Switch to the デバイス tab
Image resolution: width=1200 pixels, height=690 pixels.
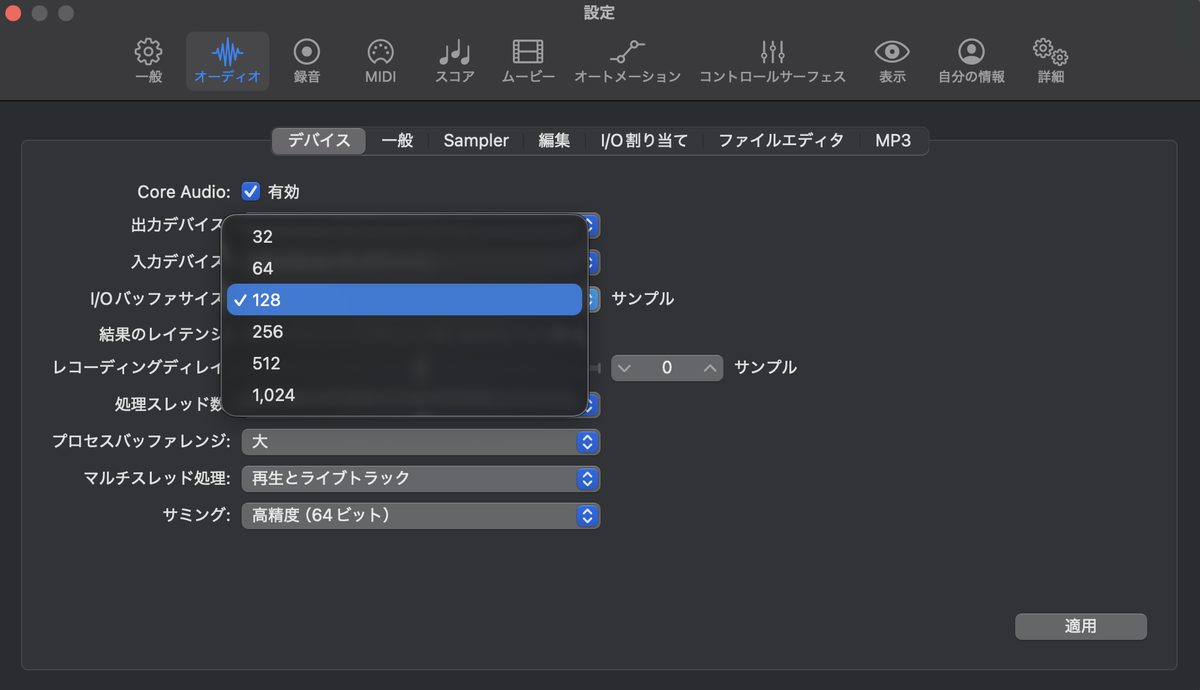(x=319, y=141)
